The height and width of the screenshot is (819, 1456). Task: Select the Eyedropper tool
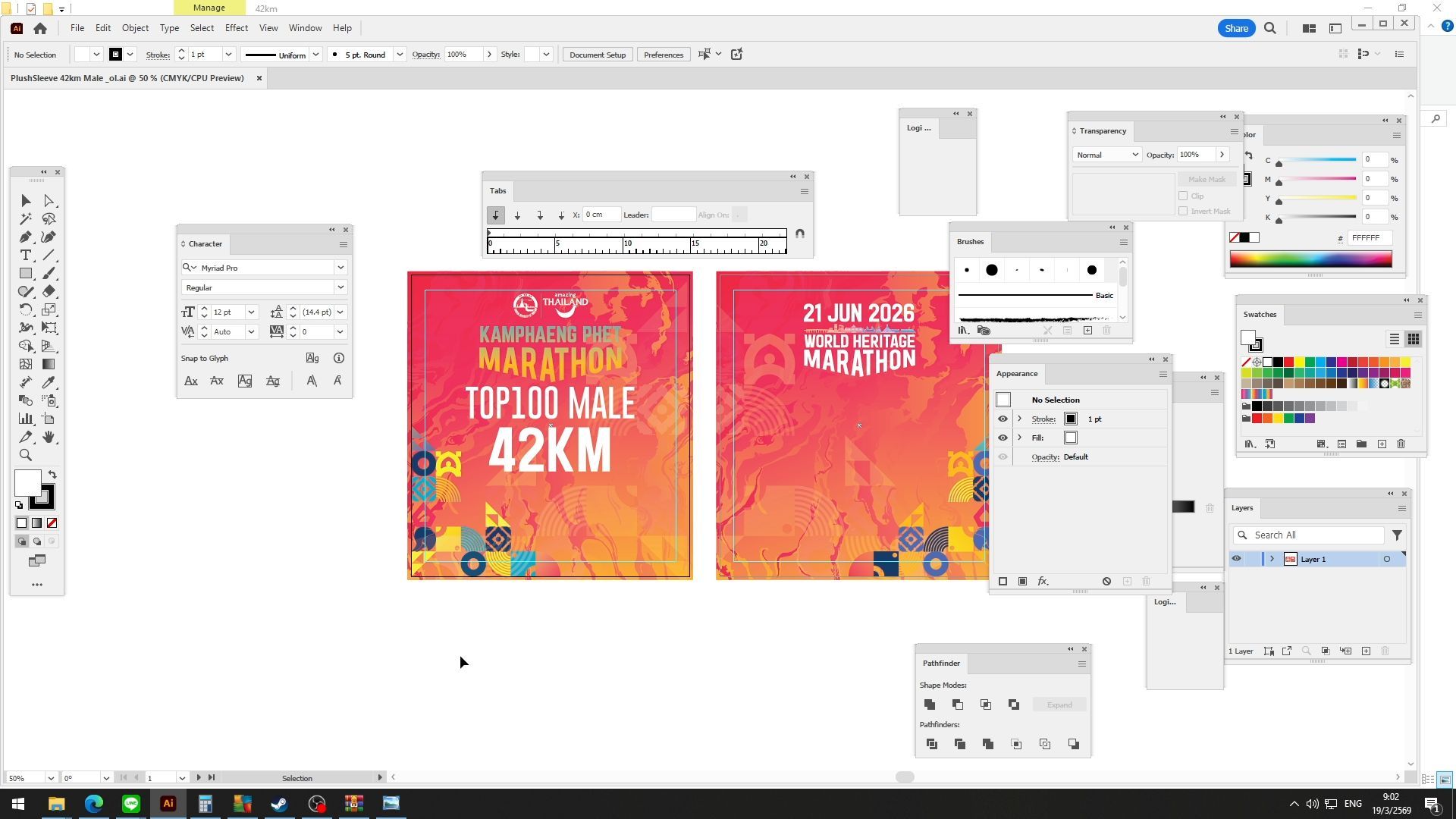tap(49, 383)
